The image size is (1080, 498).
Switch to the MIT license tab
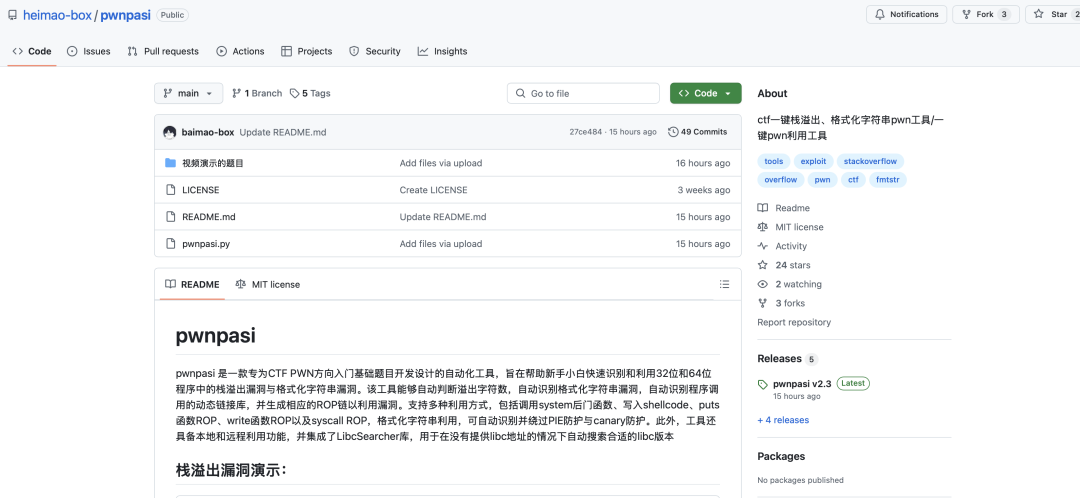tap(268, 284)
